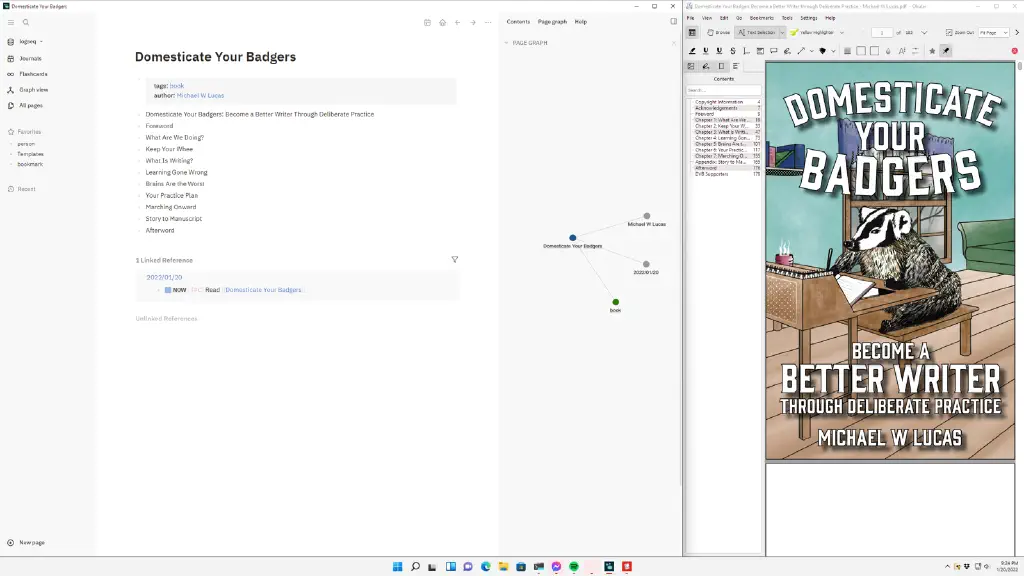Screen dimensions: 1024x576
Task: Select Okular Typewriter annotation tool
Action: (x=746, y=51)
